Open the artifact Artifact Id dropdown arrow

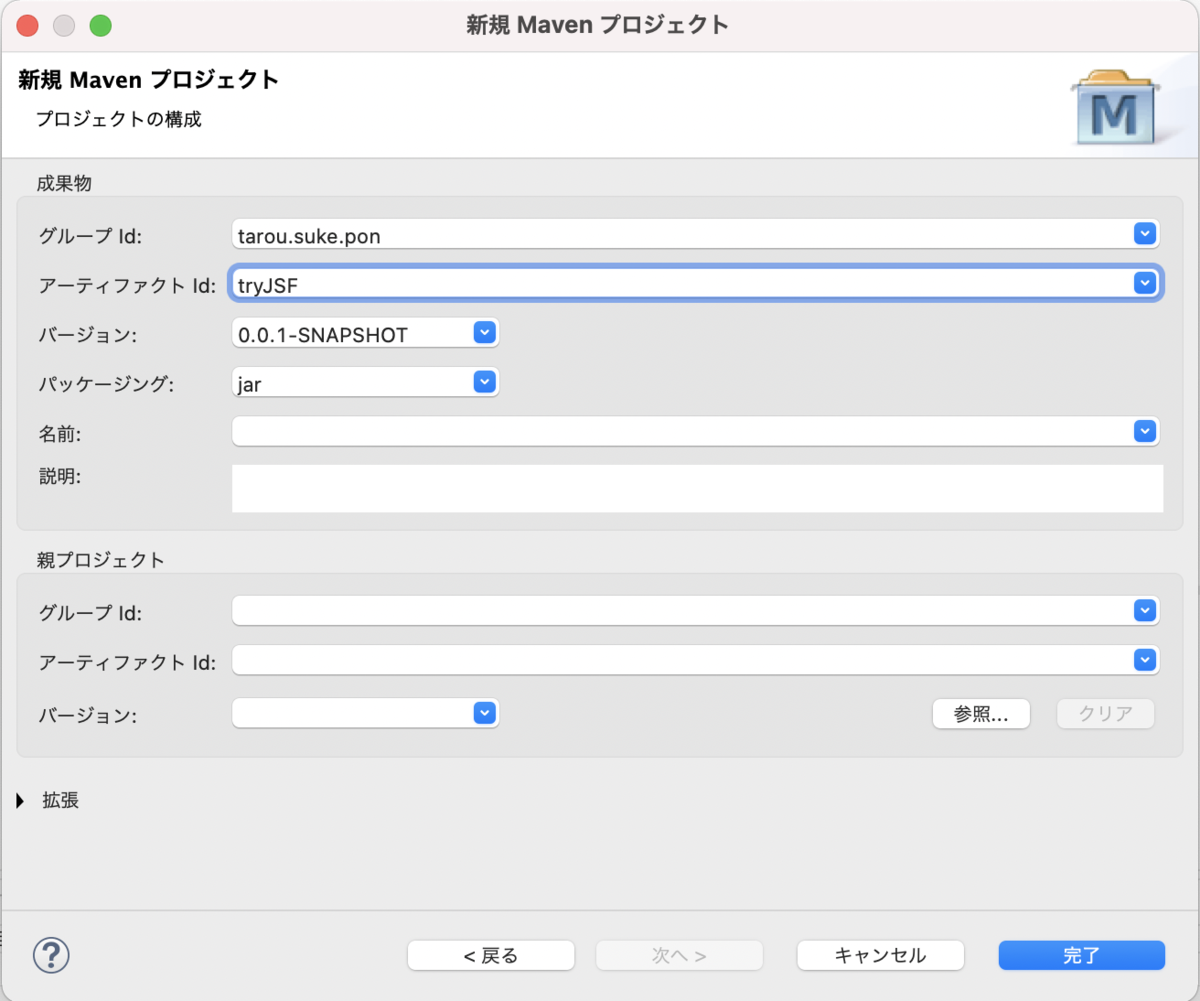[1145, 284]
